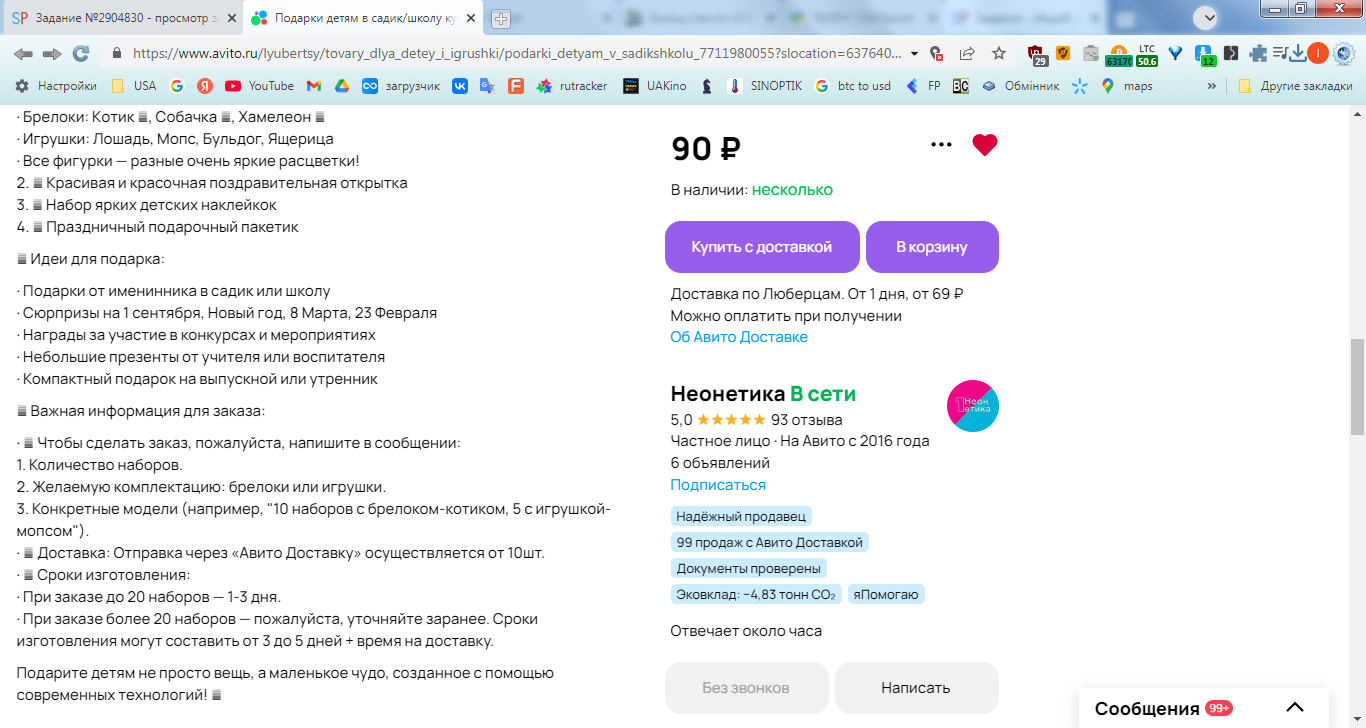
Task: Click the page vertical scrollbar thumb
Action: click(x=1357, y=386)
